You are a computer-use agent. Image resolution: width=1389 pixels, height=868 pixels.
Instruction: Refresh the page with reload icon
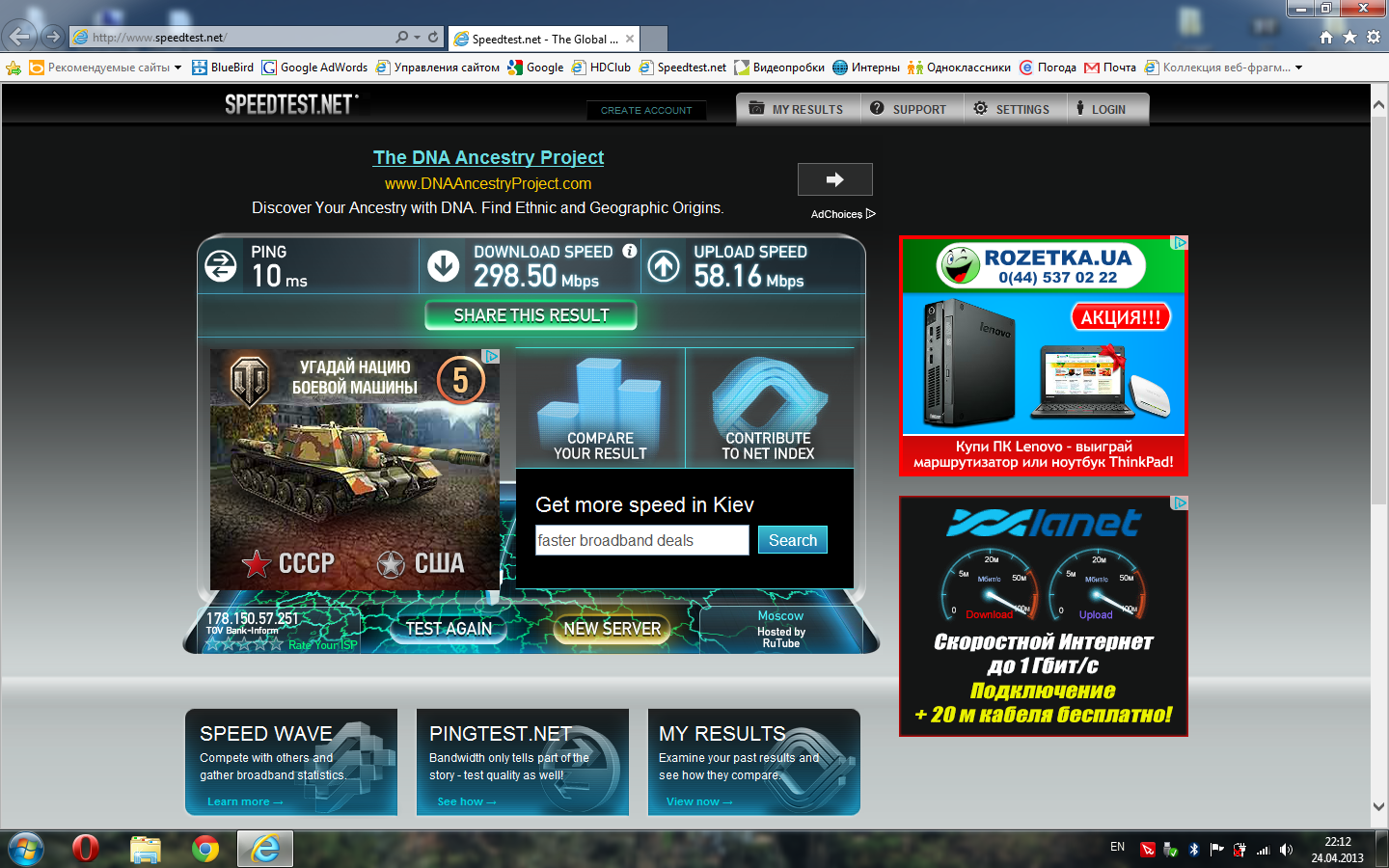433,38
